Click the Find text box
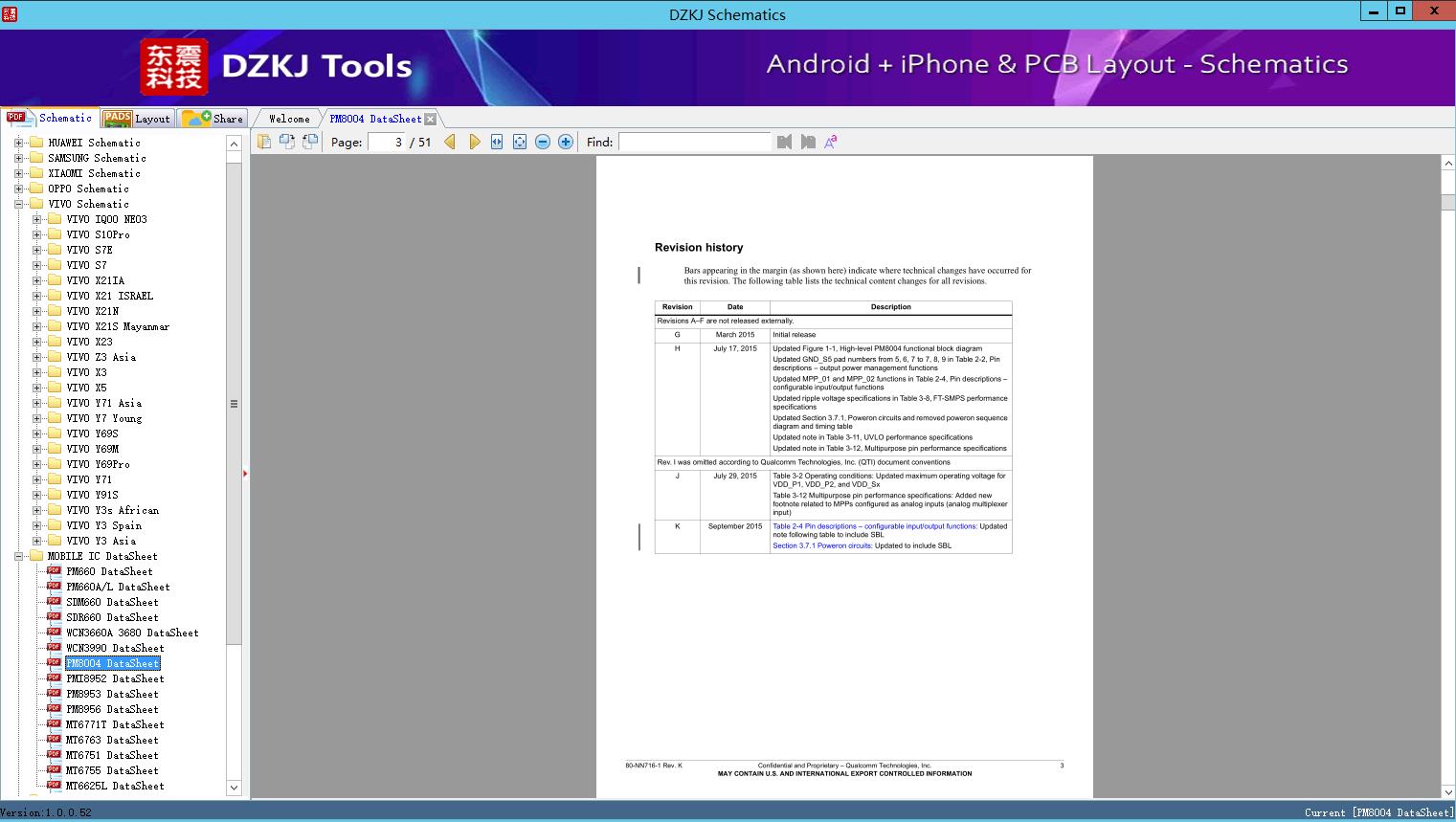This screenshot has height=822, width=1456. point(694,142)
